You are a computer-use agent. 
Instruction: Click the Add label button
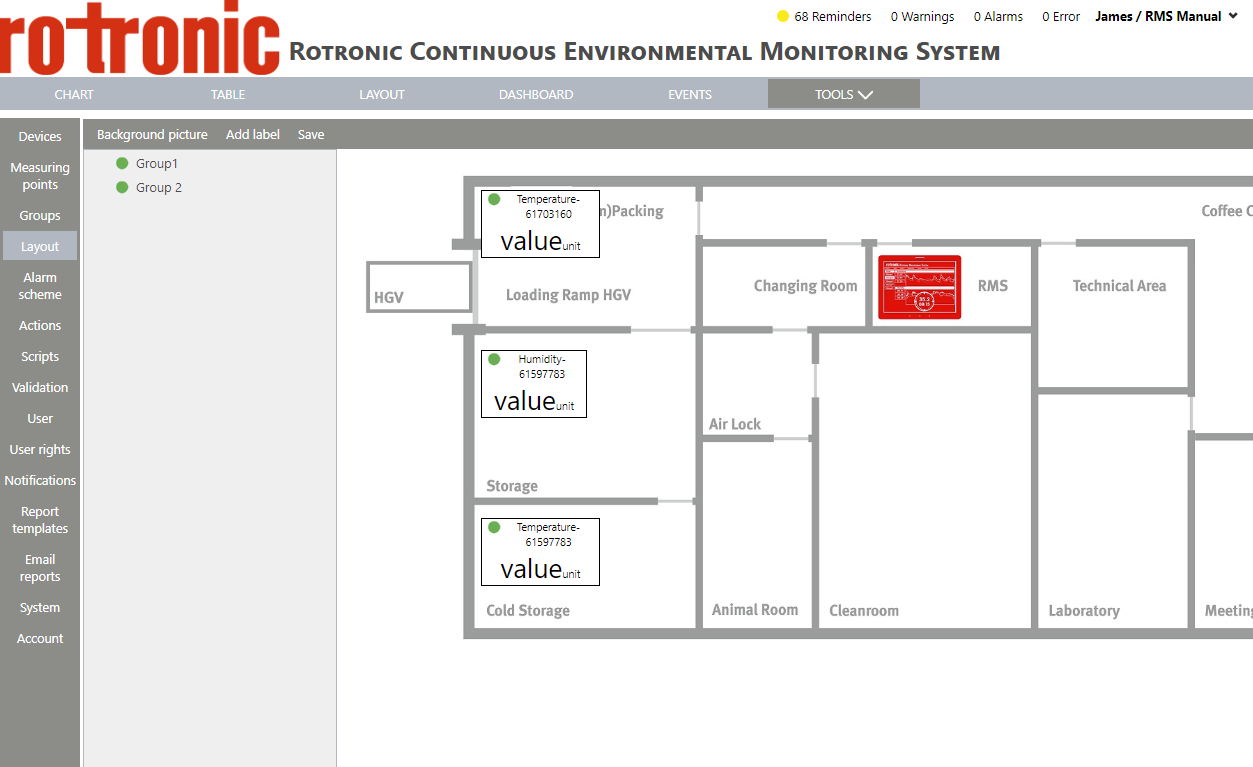[x=253, y=135]
